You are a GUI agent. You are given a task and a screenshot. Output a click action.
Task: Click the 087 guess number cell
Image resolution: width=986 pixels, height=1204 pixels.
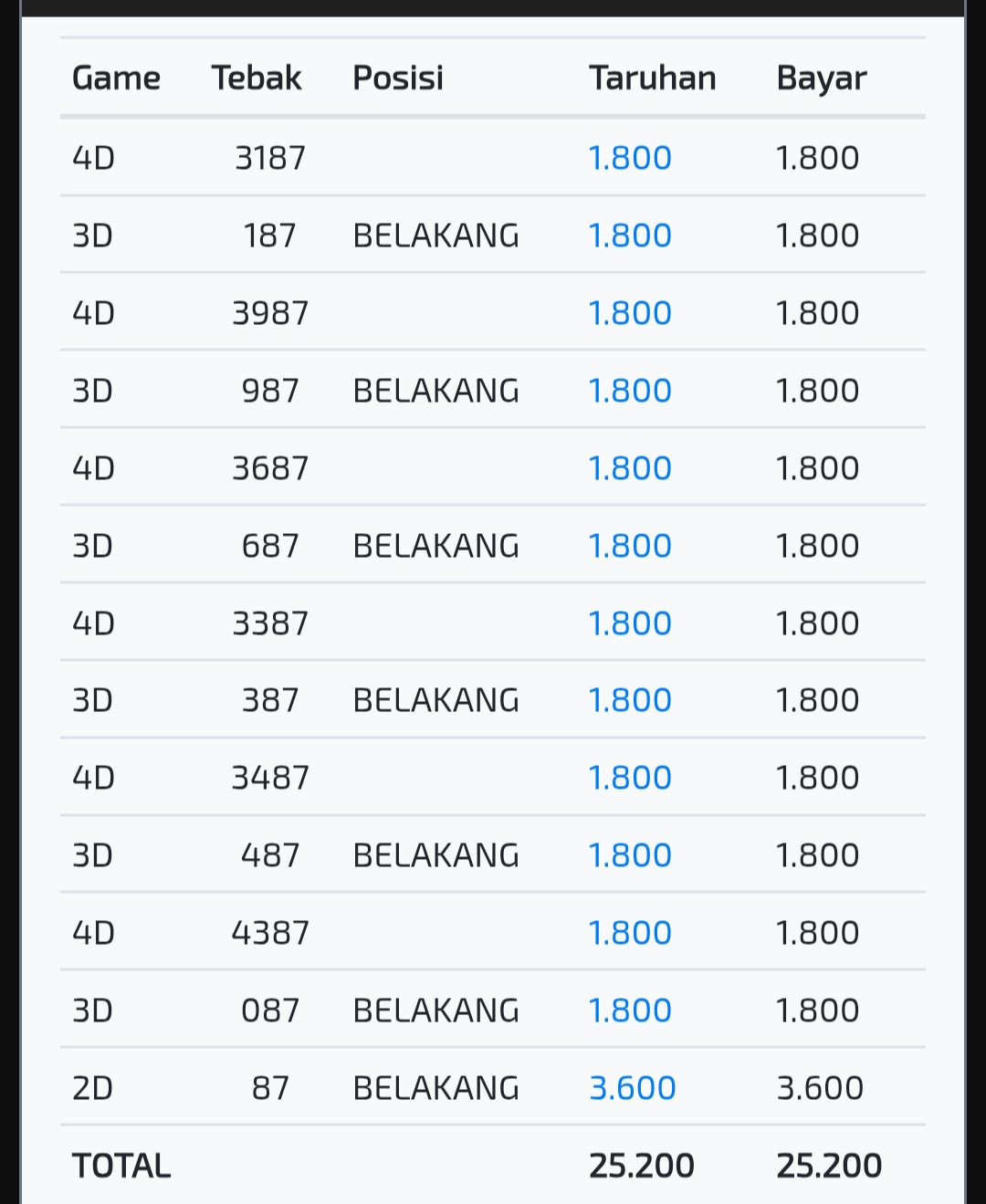[270, 1010]
